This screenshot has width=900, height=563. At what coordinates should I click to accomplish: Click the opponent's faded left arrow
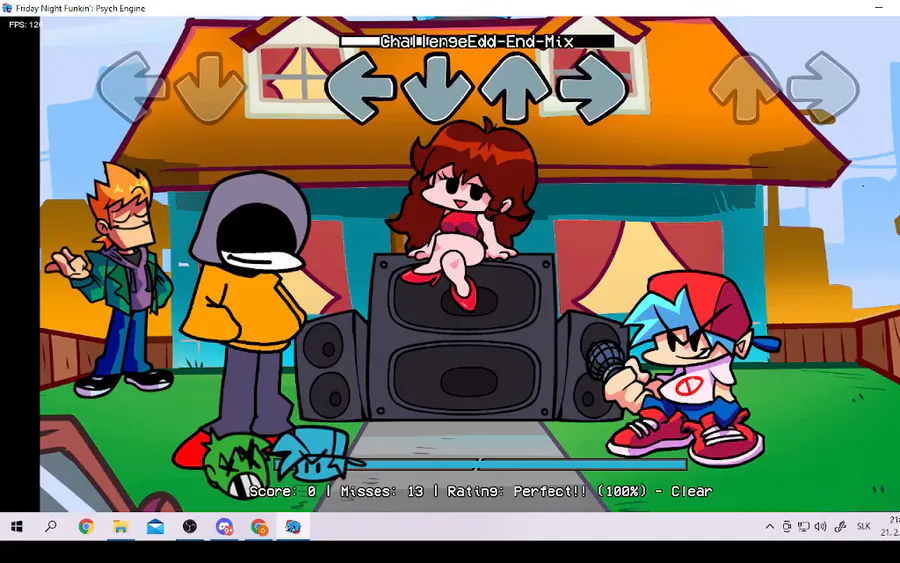tap(131, 87)
